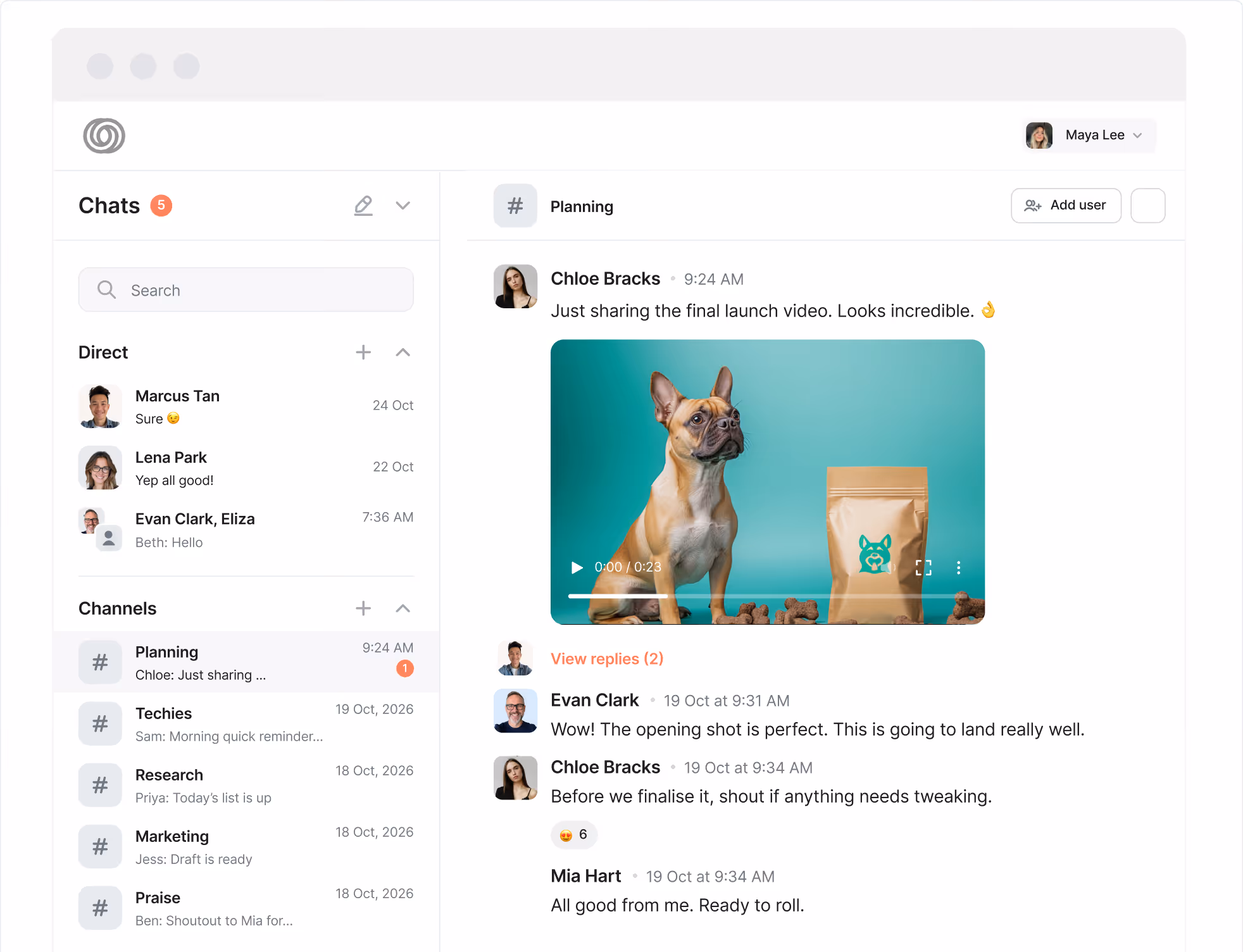Viewport: 1243px width, 952px height.
Task: Click the Planning channel hash icon in sidebar
Action: pos(100,662)
